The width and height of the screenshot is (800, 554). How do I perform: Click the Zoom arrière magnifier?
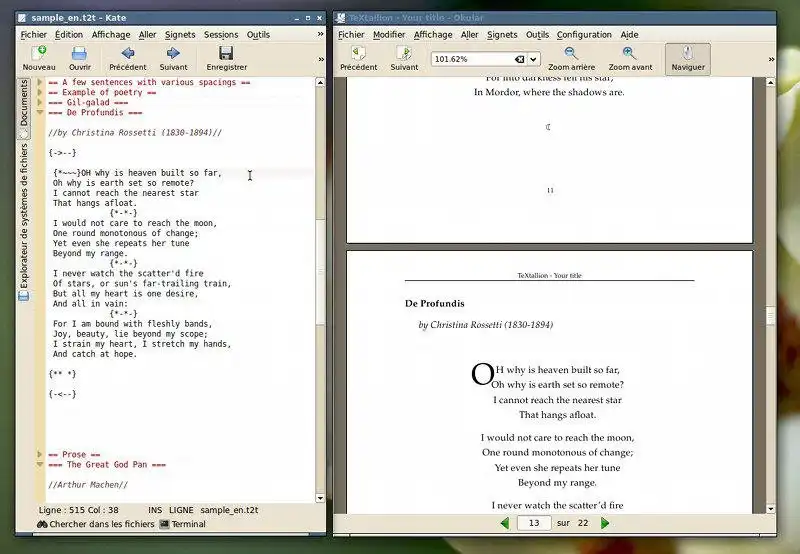(x=571, y=53)
